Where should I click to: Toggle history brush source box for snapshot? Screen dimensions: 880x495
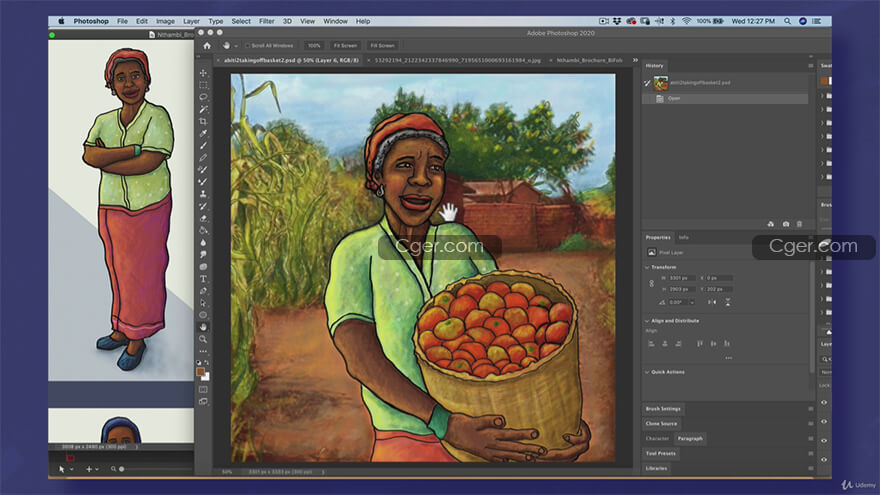click(647, 83)
